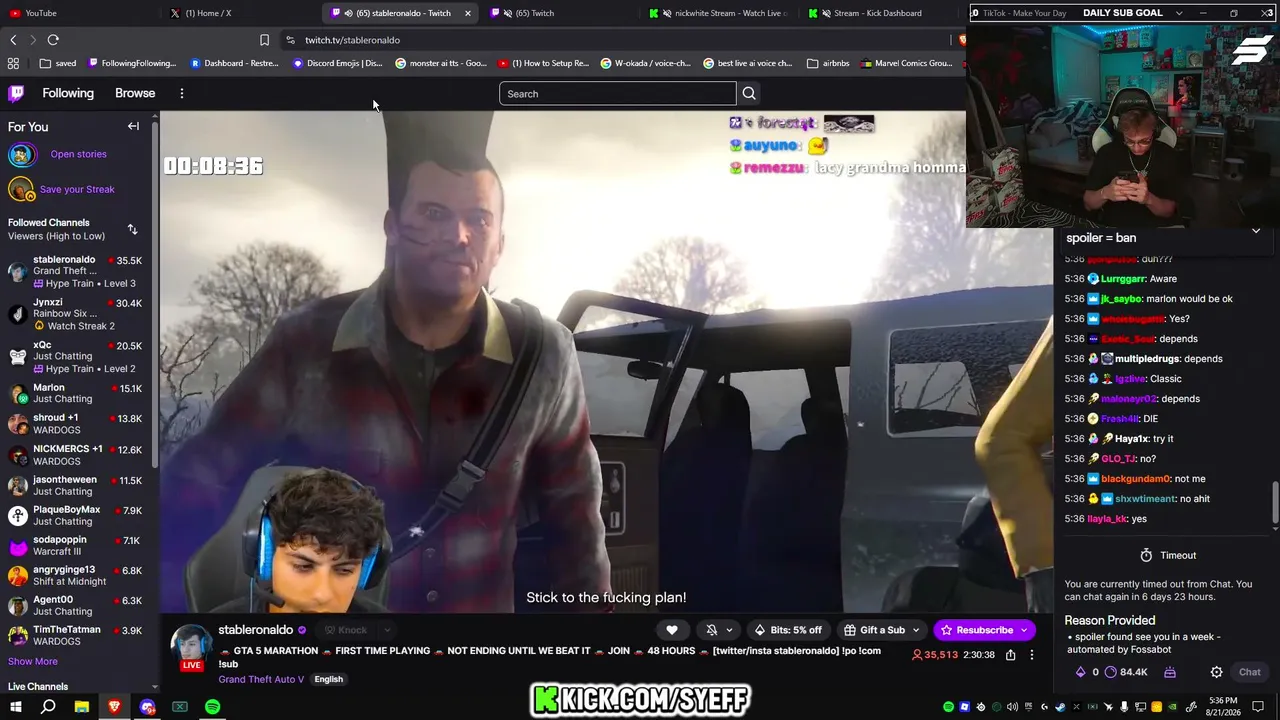1280x720 pixels.
Task: Open the More options three-dot menu beside Browse
Action: point(181,93)
